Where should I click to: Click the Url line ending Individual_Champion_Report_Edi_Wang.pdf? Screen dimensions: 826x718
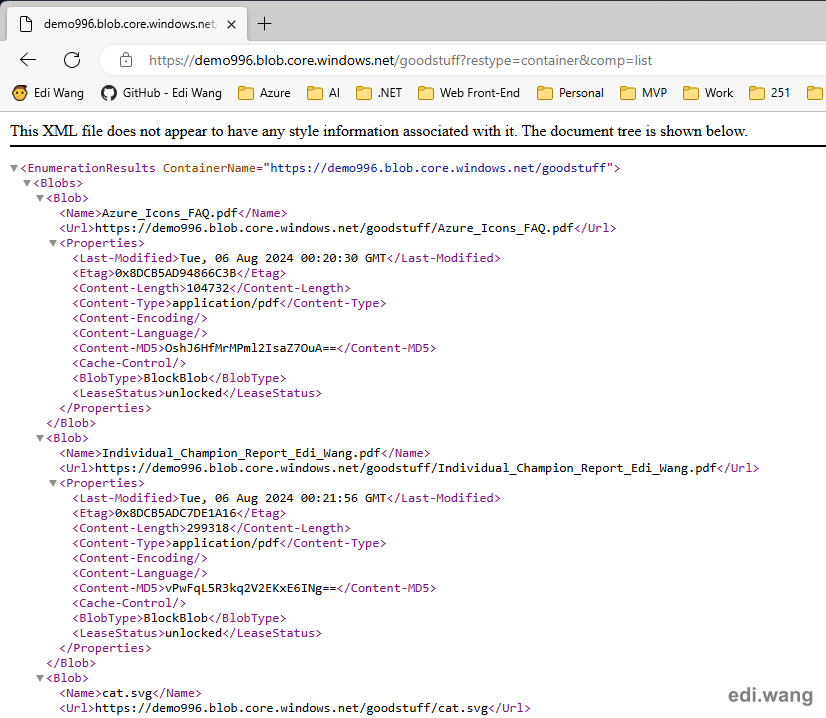409,468
